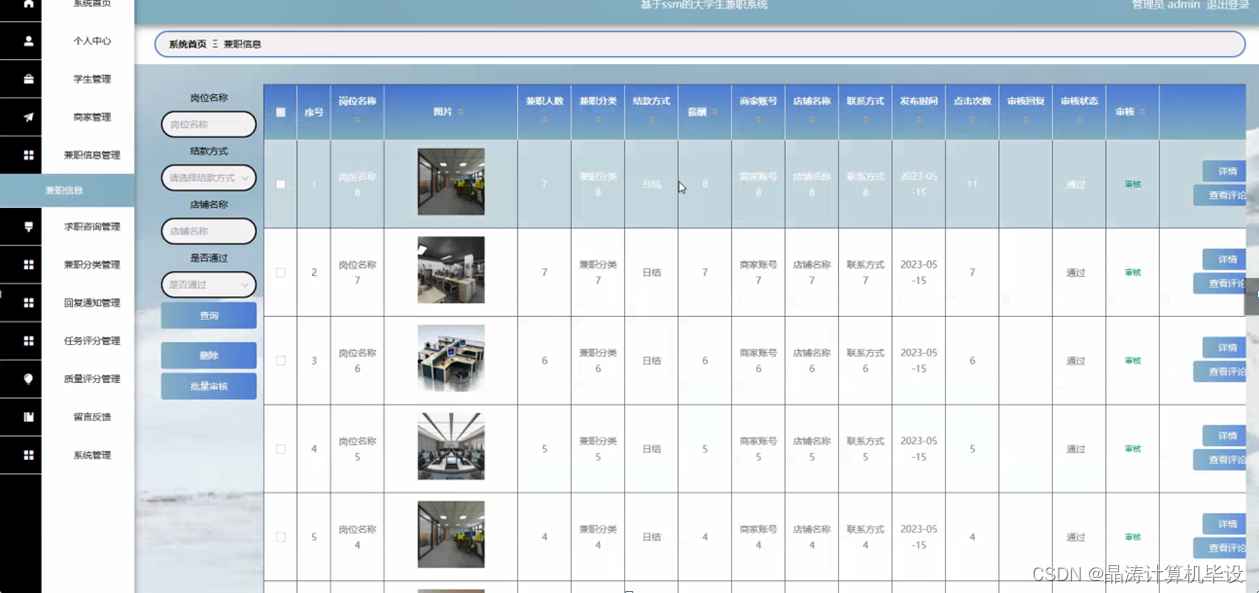The height and width of the screenshot is (593, 1259).
Task: Open 学生管理 in the sidebar
Action: [92, 79]
